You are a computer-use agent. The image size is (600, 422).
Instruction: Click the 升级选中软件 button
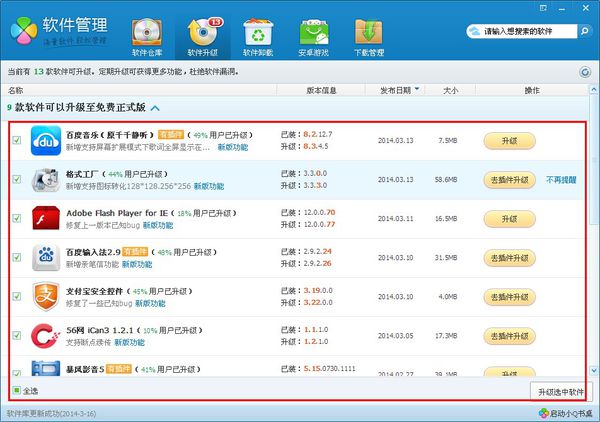click(561, 391)
